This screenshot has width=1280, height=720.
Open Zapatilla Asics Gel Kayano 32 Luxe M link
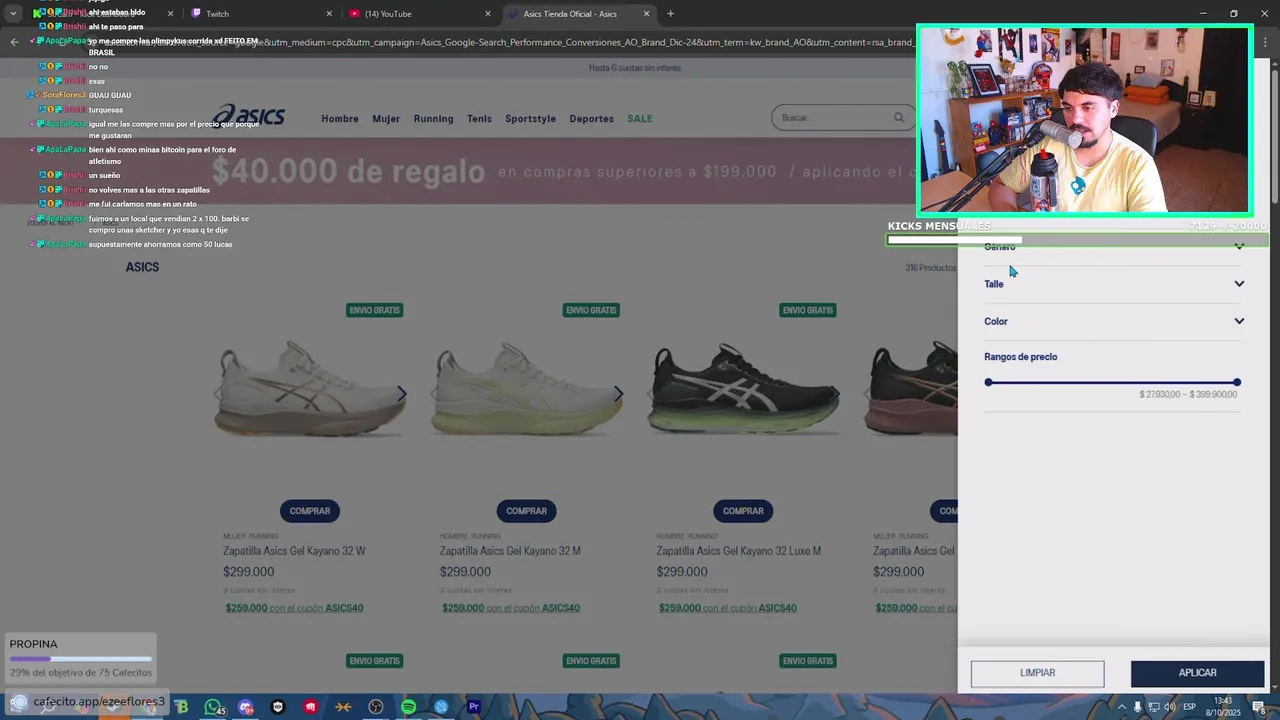coord(738,551)
